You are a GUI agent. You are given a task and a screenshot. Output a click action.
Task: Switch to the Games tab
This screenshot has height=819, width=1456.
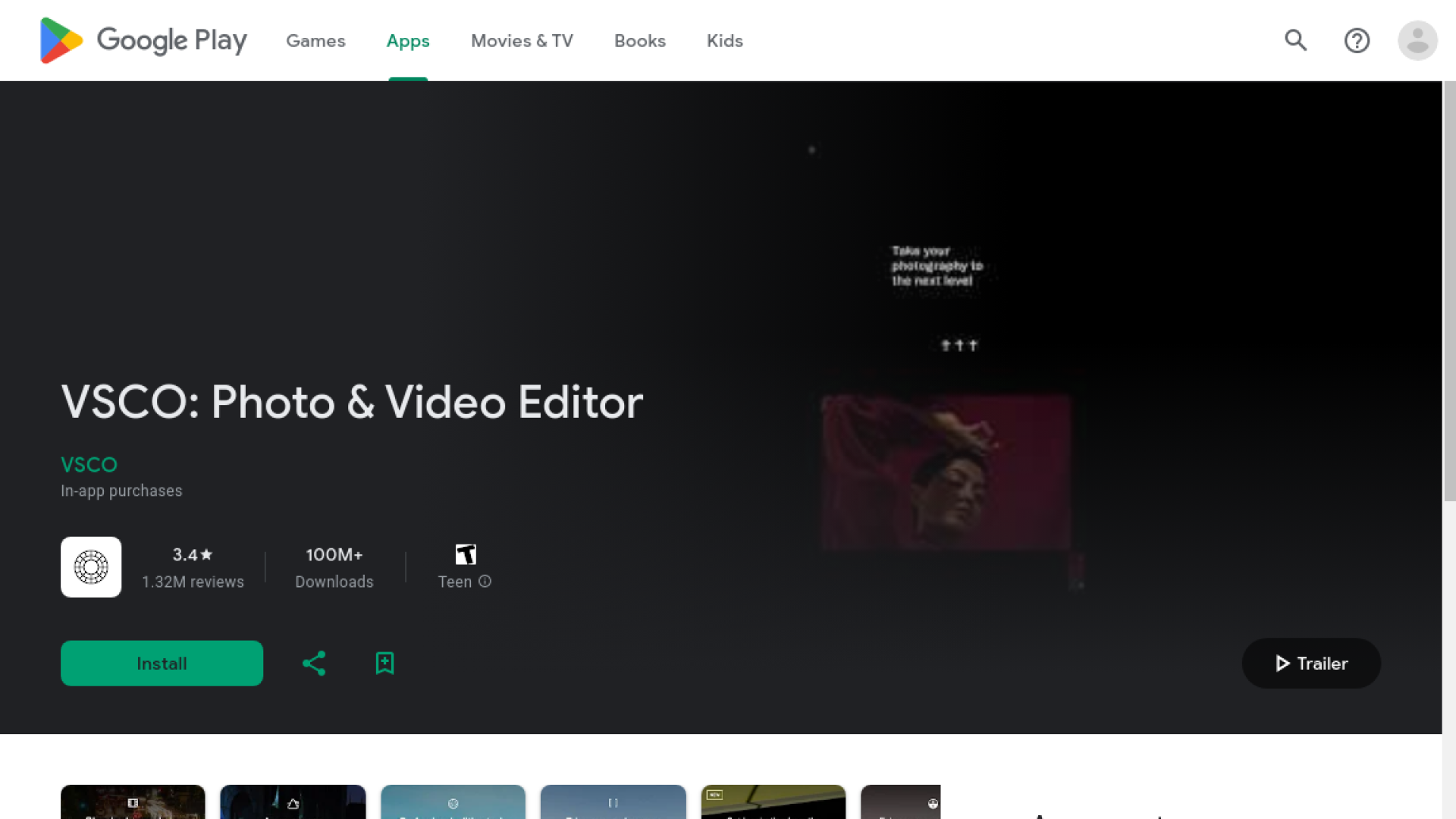[315, 41]
